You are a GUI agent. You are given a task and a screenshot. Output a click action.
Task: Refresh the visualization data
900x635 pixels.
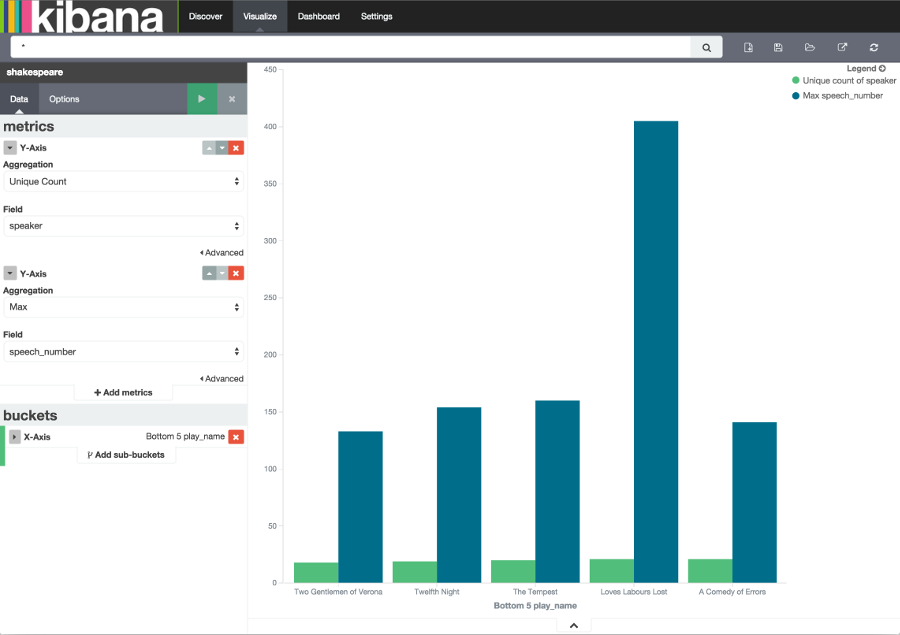click(x=872, y=46)
